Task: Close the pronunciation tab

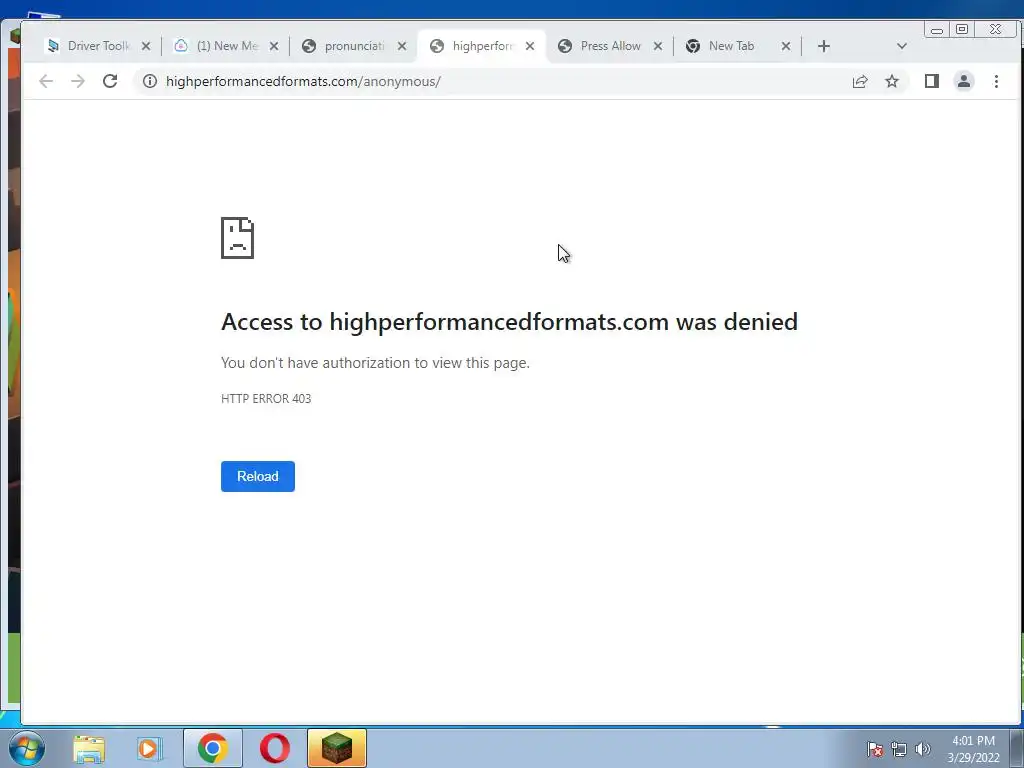Action: 402,46
